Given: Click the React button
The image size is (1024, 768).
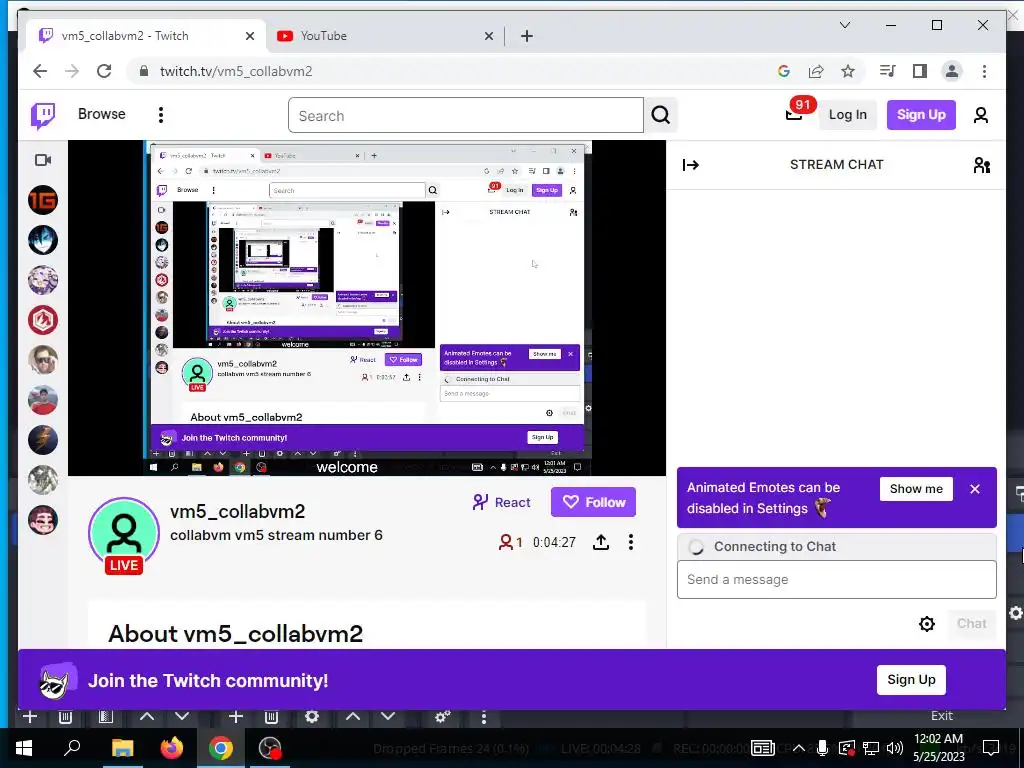Looking at the screenshot, I should pos(502,502).
